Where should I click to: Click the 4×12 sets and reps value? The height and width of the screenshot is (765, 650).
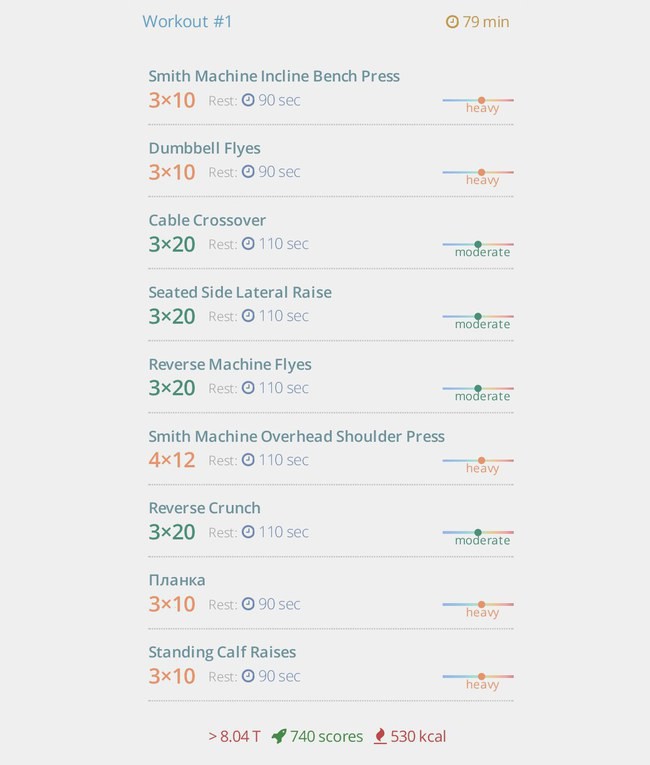pyautogui.click(x=172, y=460)
